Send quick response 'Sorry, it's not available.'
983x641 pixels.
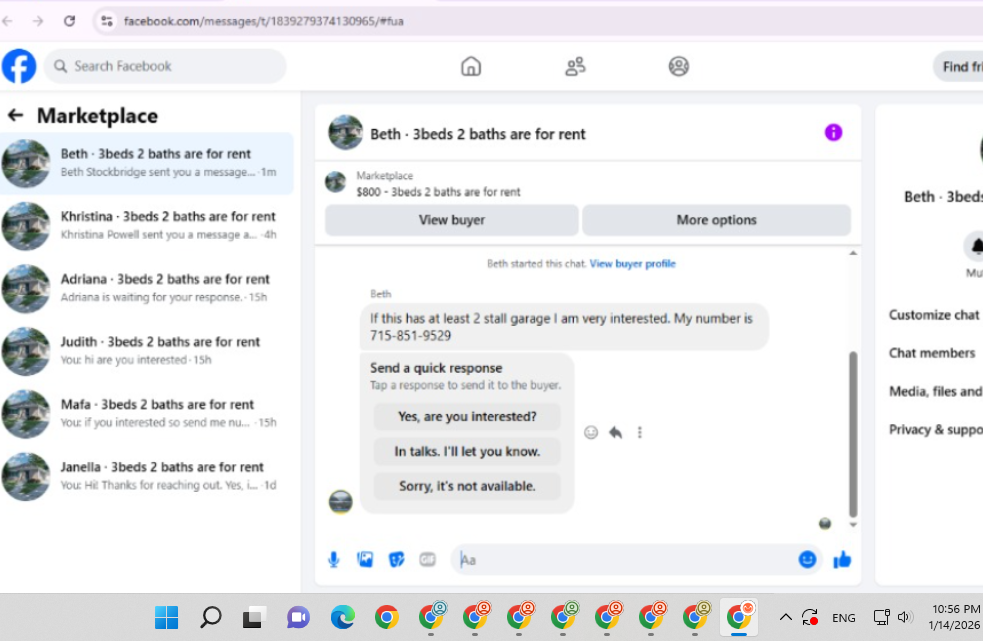click(x=467, y=486)
